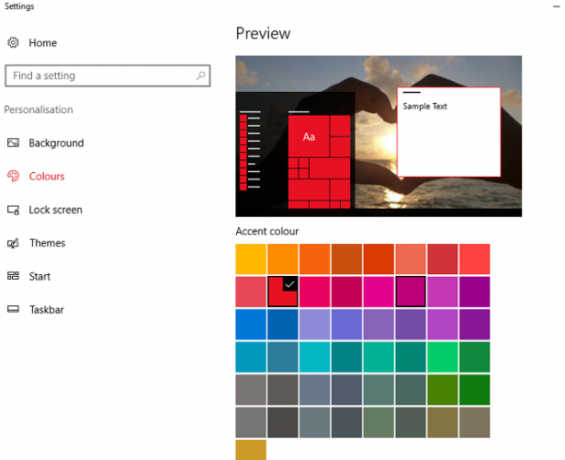Click the search magnifier icon

(201, 75)
